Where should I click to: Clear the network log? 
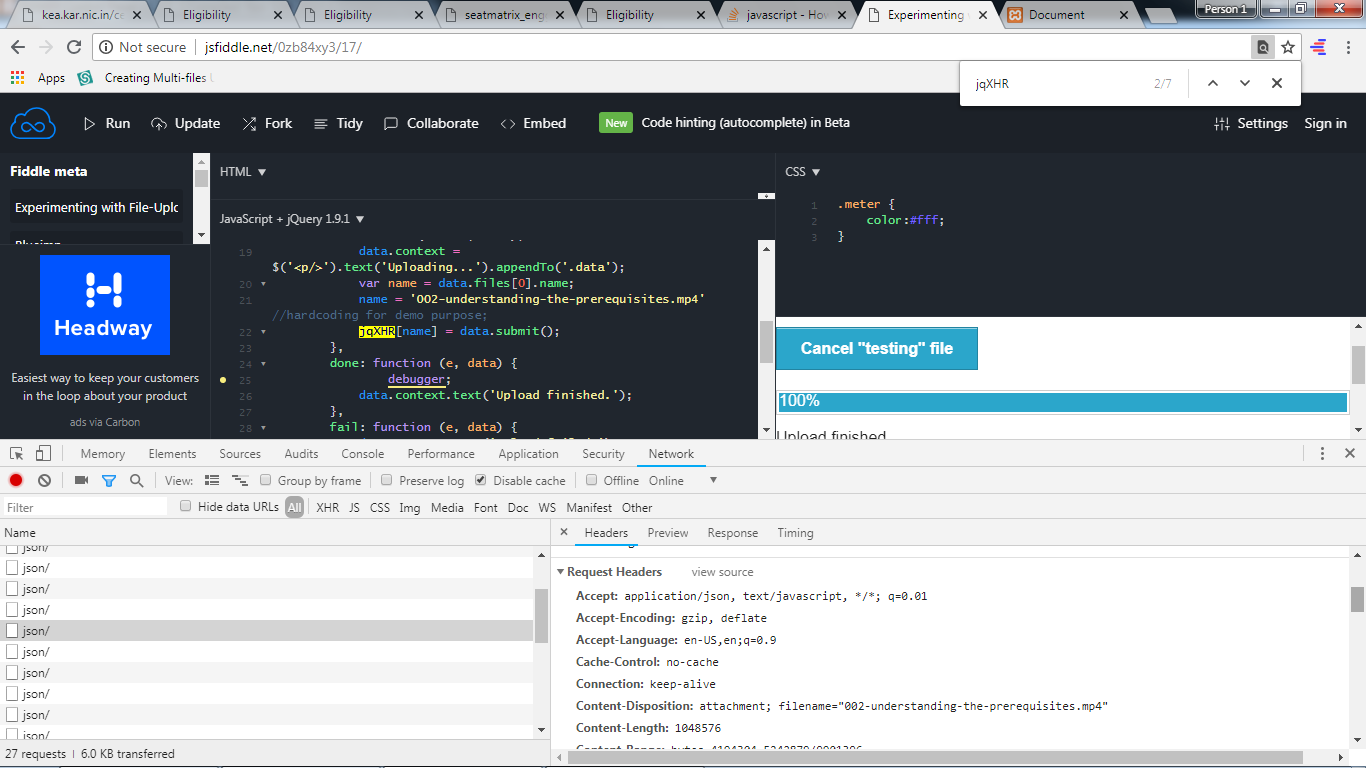(44, 481)
